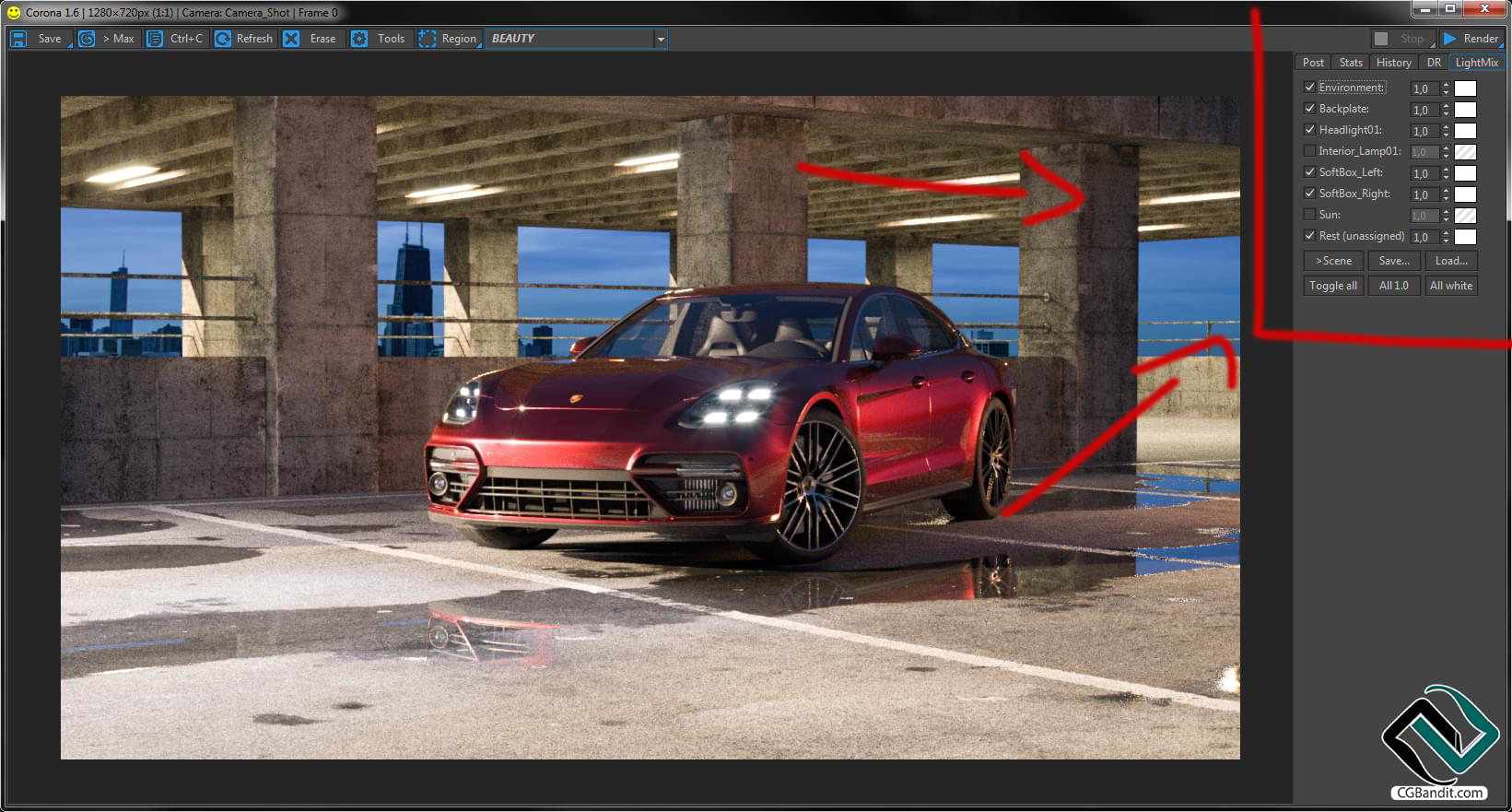Click the rendered car image
The width and height of the screenshot is (1512, 812).
(651, 428)
